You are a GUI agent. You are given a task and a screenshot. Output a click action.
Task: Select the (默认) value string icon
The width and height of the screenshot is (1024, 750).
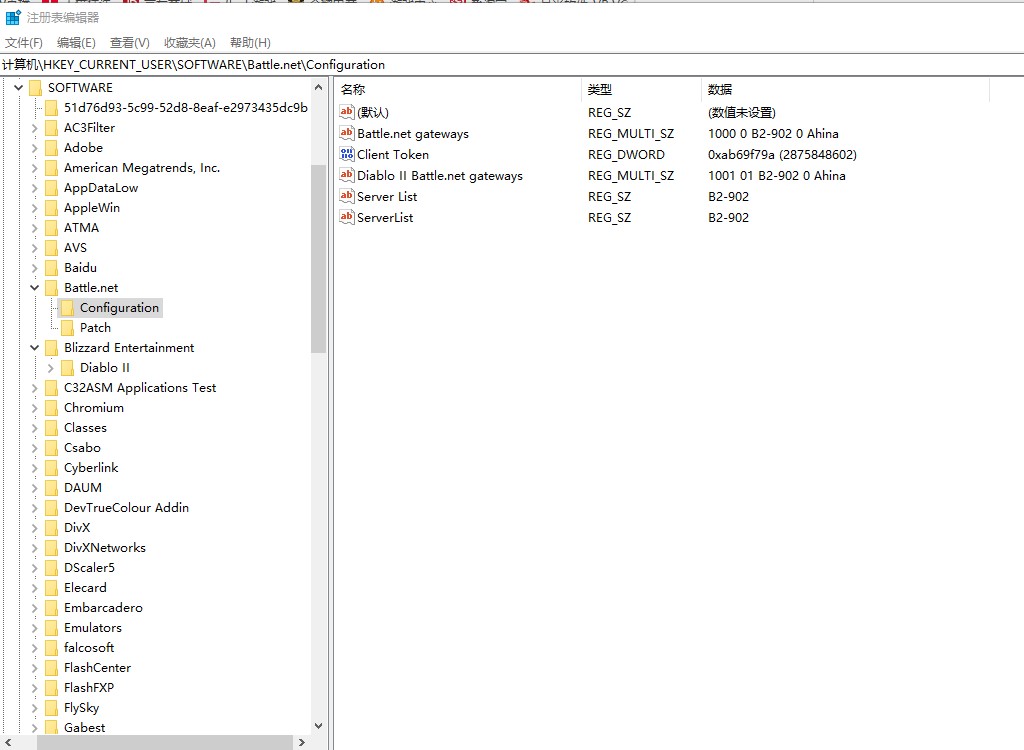tap(347, 112)
